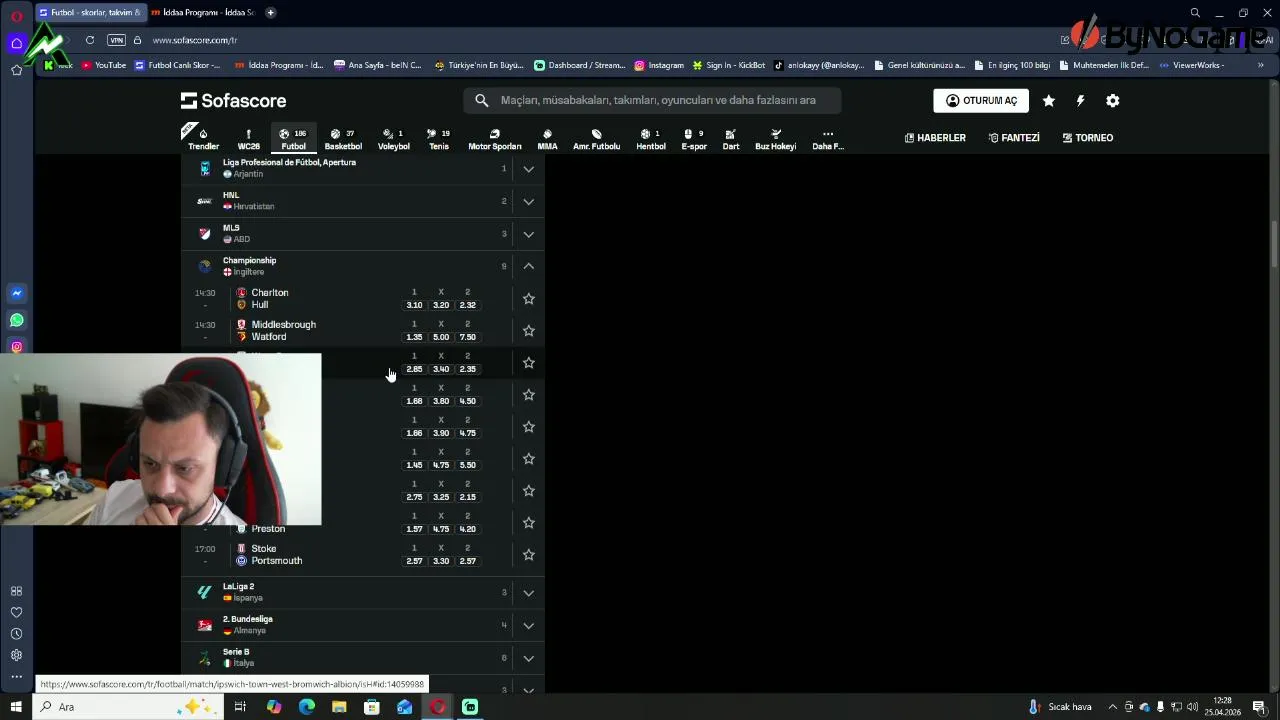Open the Motor Sporları category
This screenshot has width=1280, height=720.
click(495, 139)
